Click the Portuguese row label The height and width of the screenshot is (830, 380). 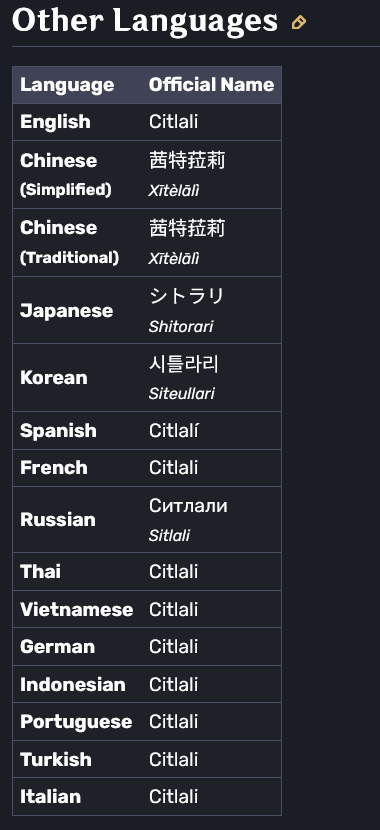coord(76,722)
